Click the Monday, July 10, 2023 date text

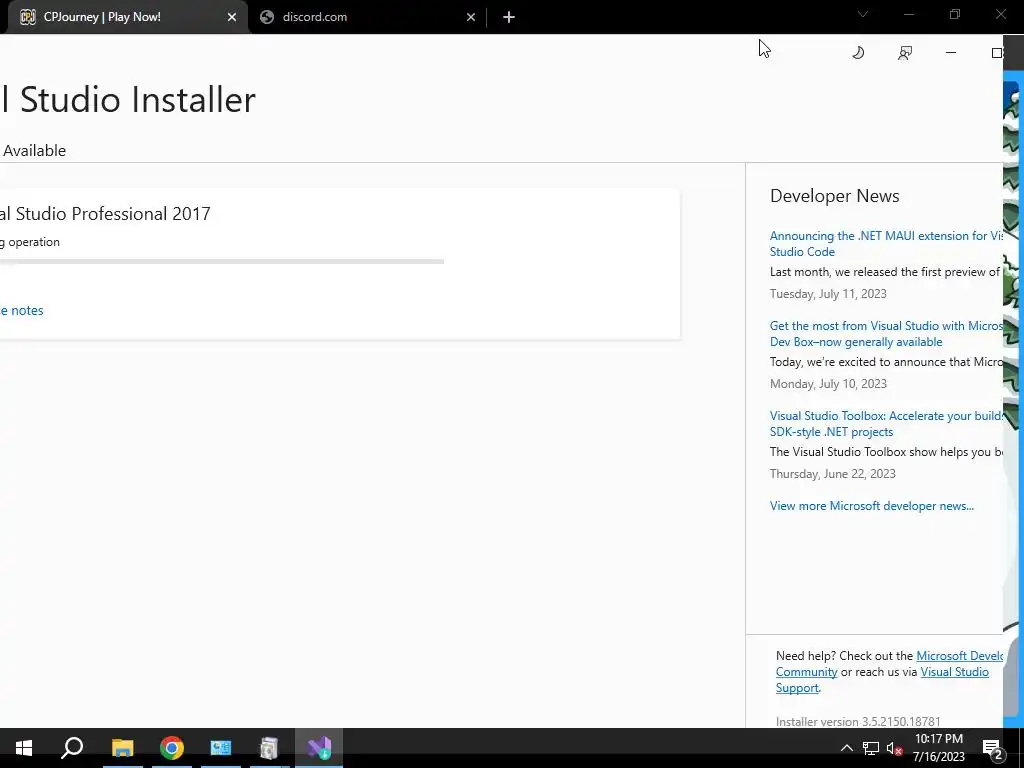point(828,384)
